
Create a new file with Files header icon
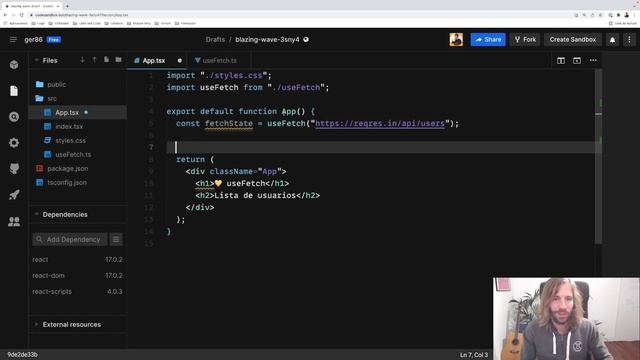pyautogui.click(x=106, y=60)
